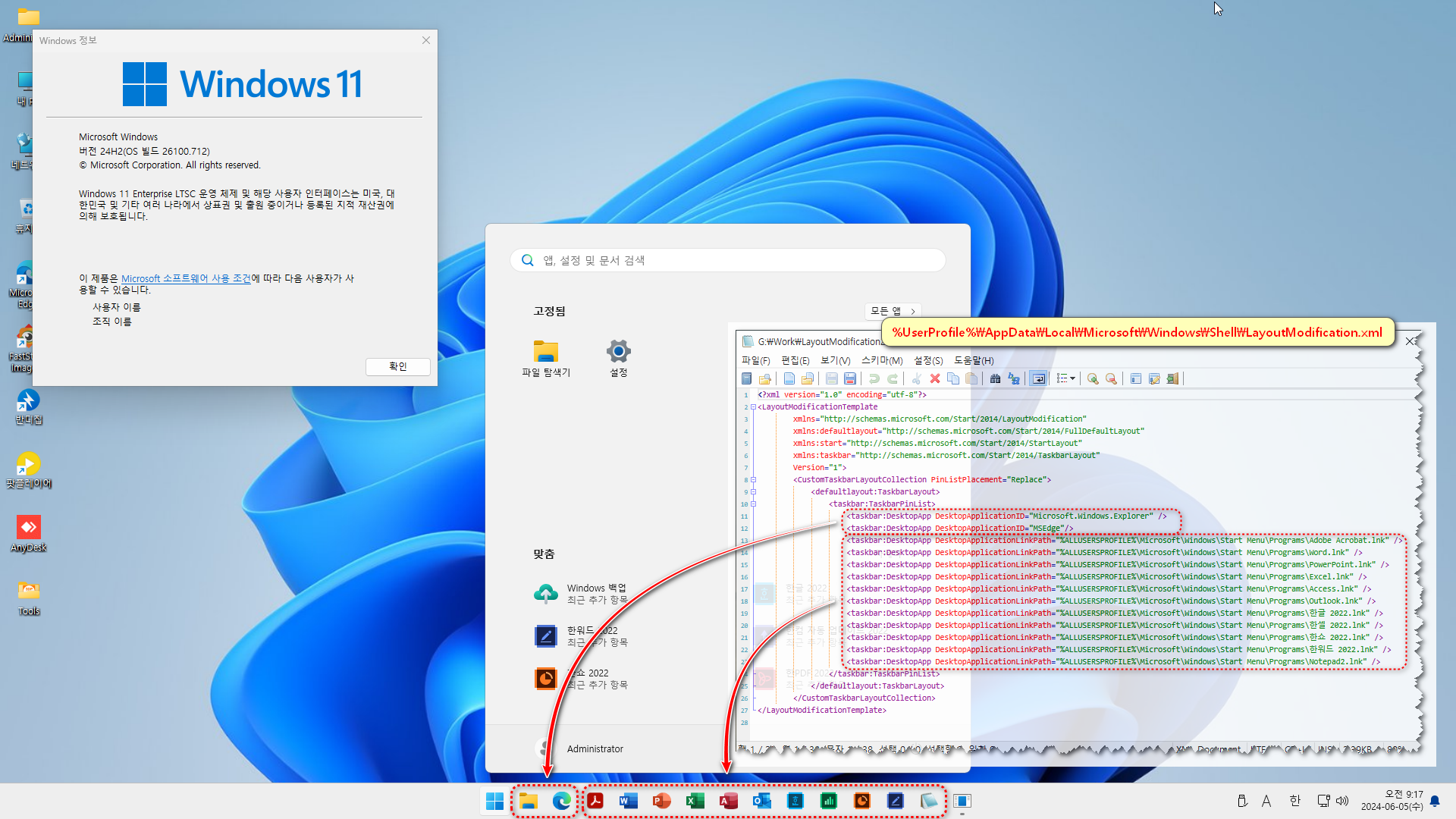1456x819 pixels.
Task: Click 확인 in Windows 정보 dialog
Action: 398,366
